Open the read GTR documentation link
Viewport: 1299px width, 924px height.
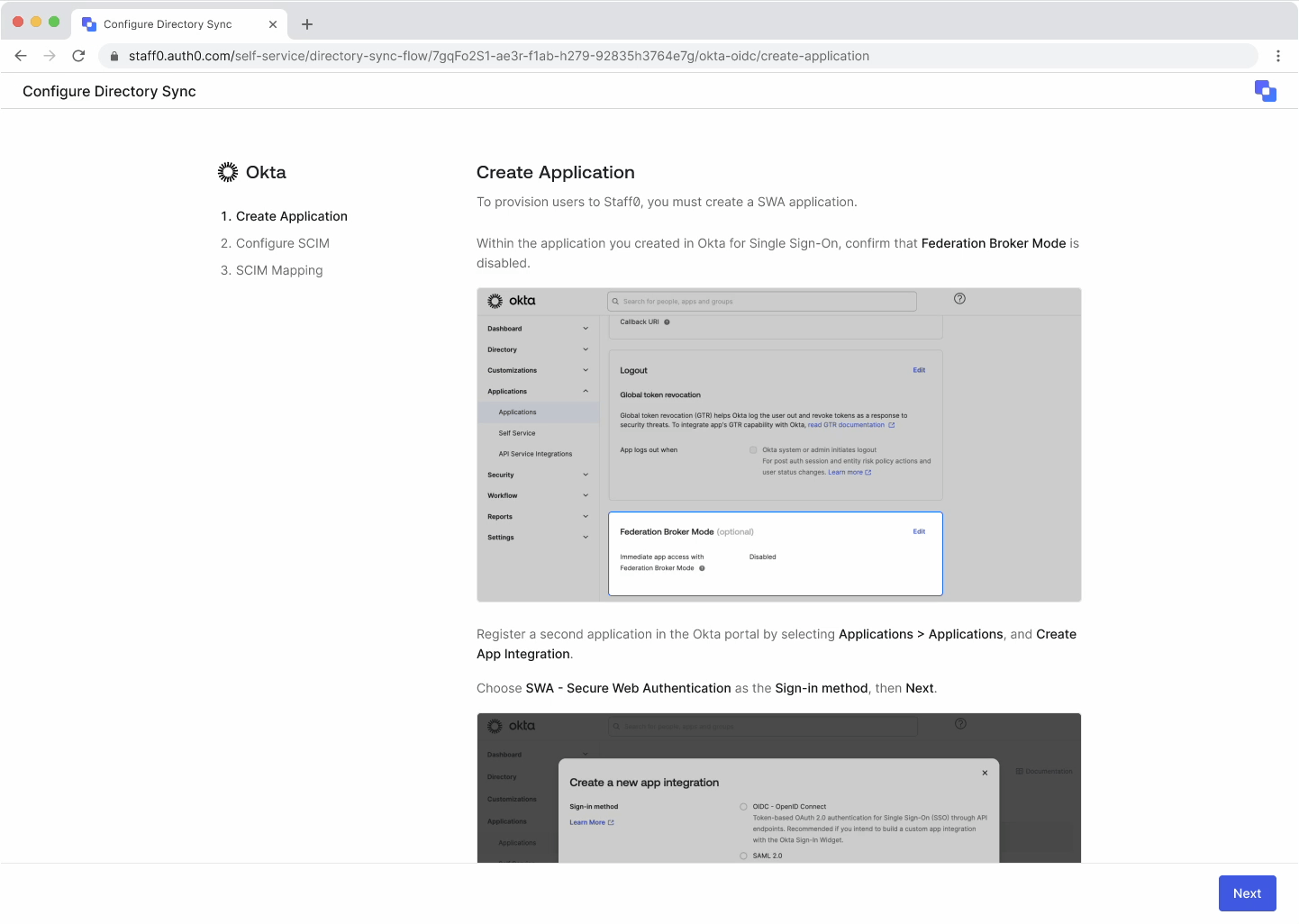[848, 424]
